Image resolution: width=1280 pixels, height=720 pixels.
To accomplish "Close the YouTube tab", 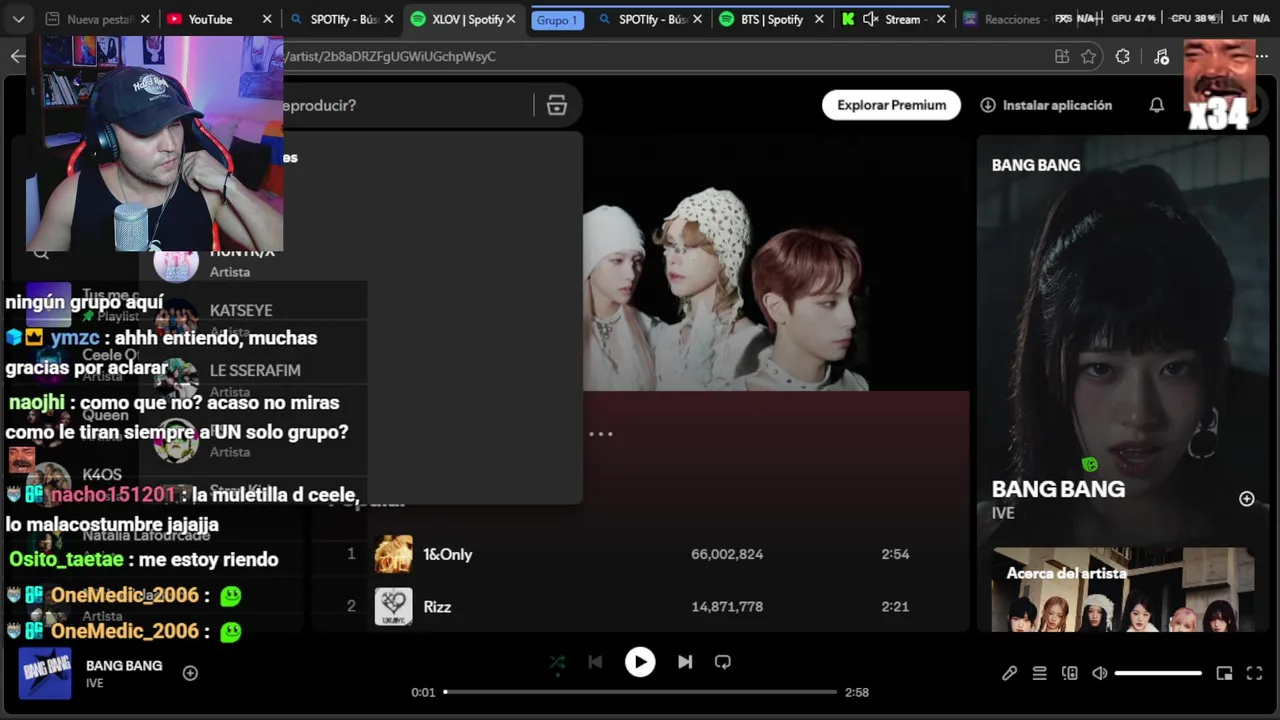I will click(267, 19).
